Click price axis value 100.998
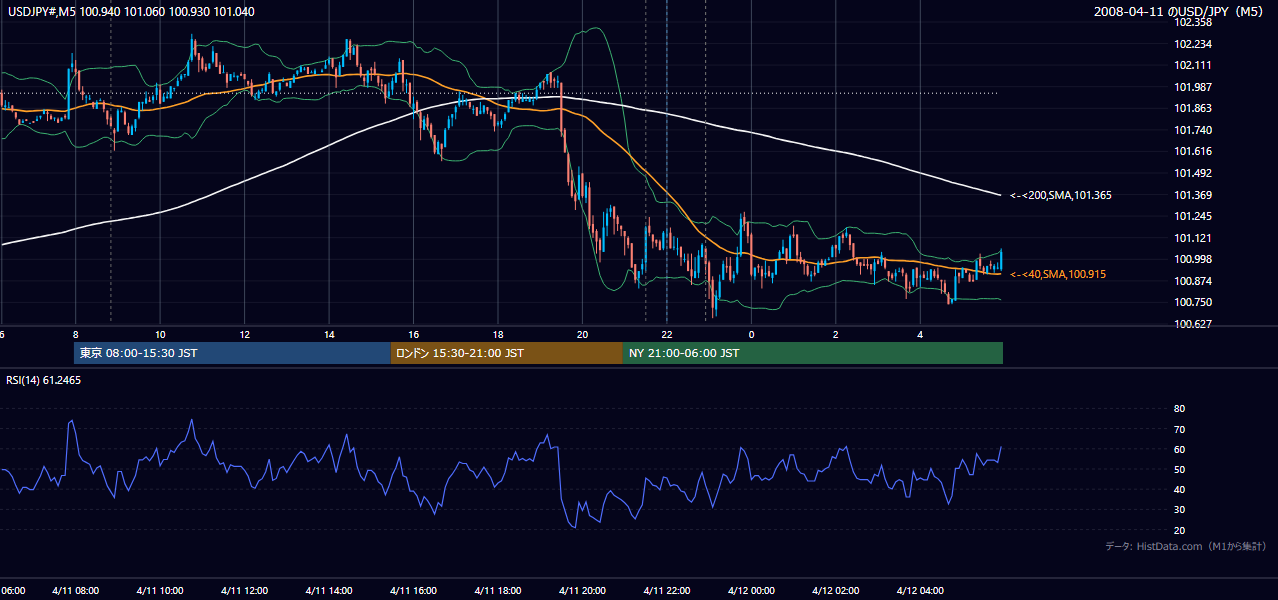Image resolution: width=1278 pixels, height=600 pixels. pos(1193,259)
